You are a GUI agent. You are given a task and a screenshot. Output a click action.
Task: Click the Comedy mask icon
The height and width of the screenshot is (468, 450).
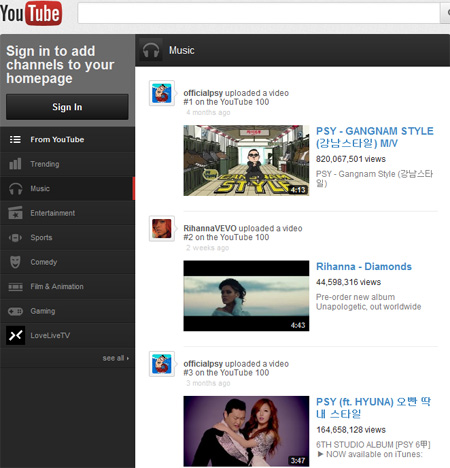click(x=15, y=262)
